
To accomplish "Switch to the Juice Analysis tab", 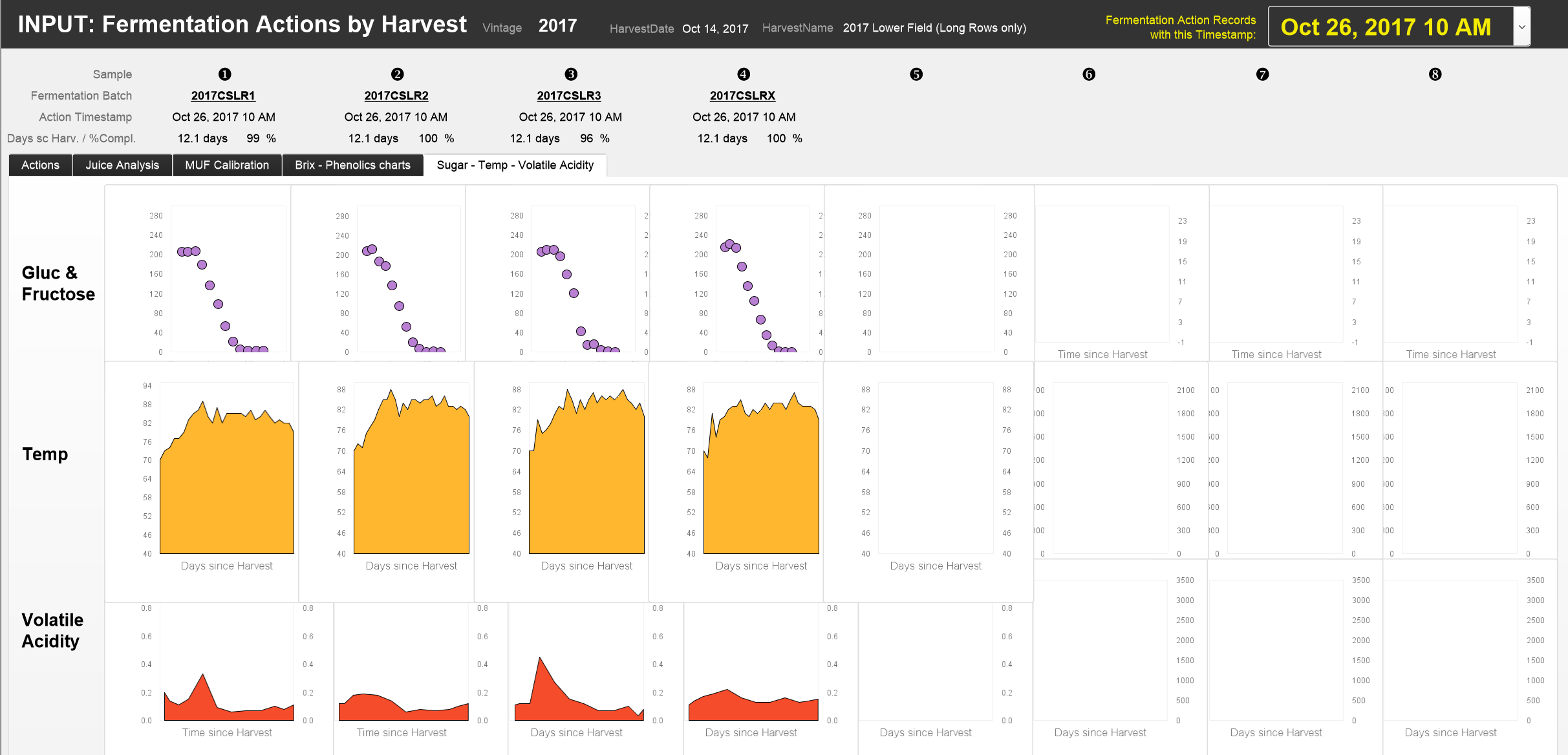I will [122, 165].
